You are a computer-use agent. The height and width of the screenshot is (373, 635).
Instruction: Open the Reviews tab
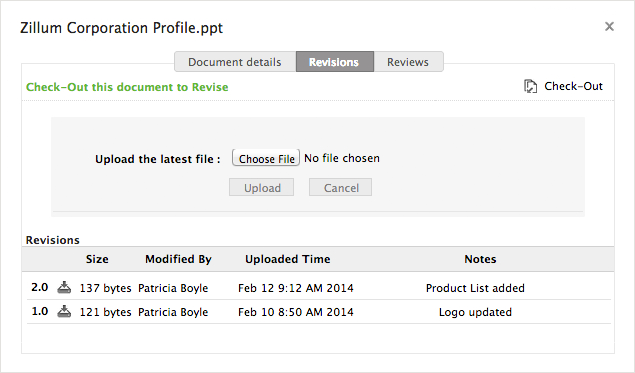point(408,62)
